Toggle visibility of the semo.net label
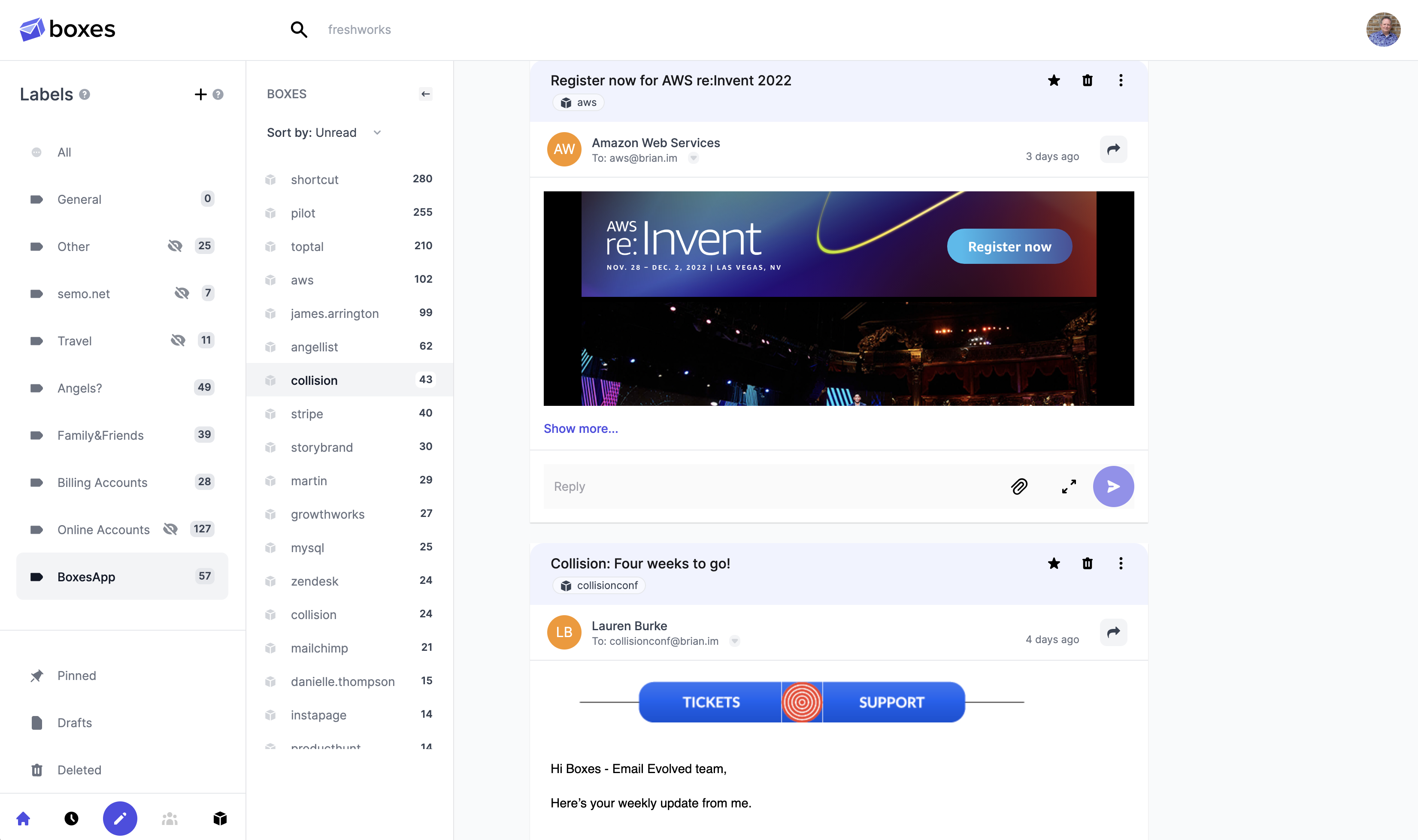Image resolution: width=1418 pixels, height=840 pixels. [x=182, y=293]
